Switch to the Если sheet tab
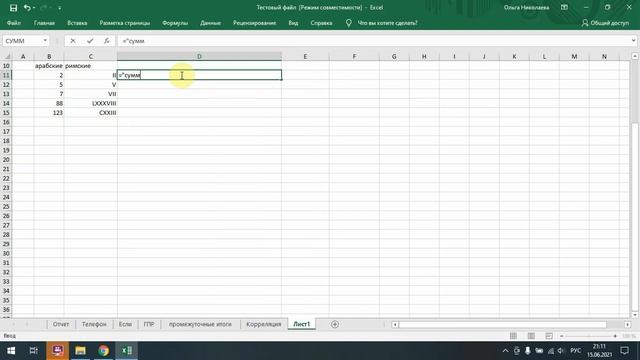 125,324
